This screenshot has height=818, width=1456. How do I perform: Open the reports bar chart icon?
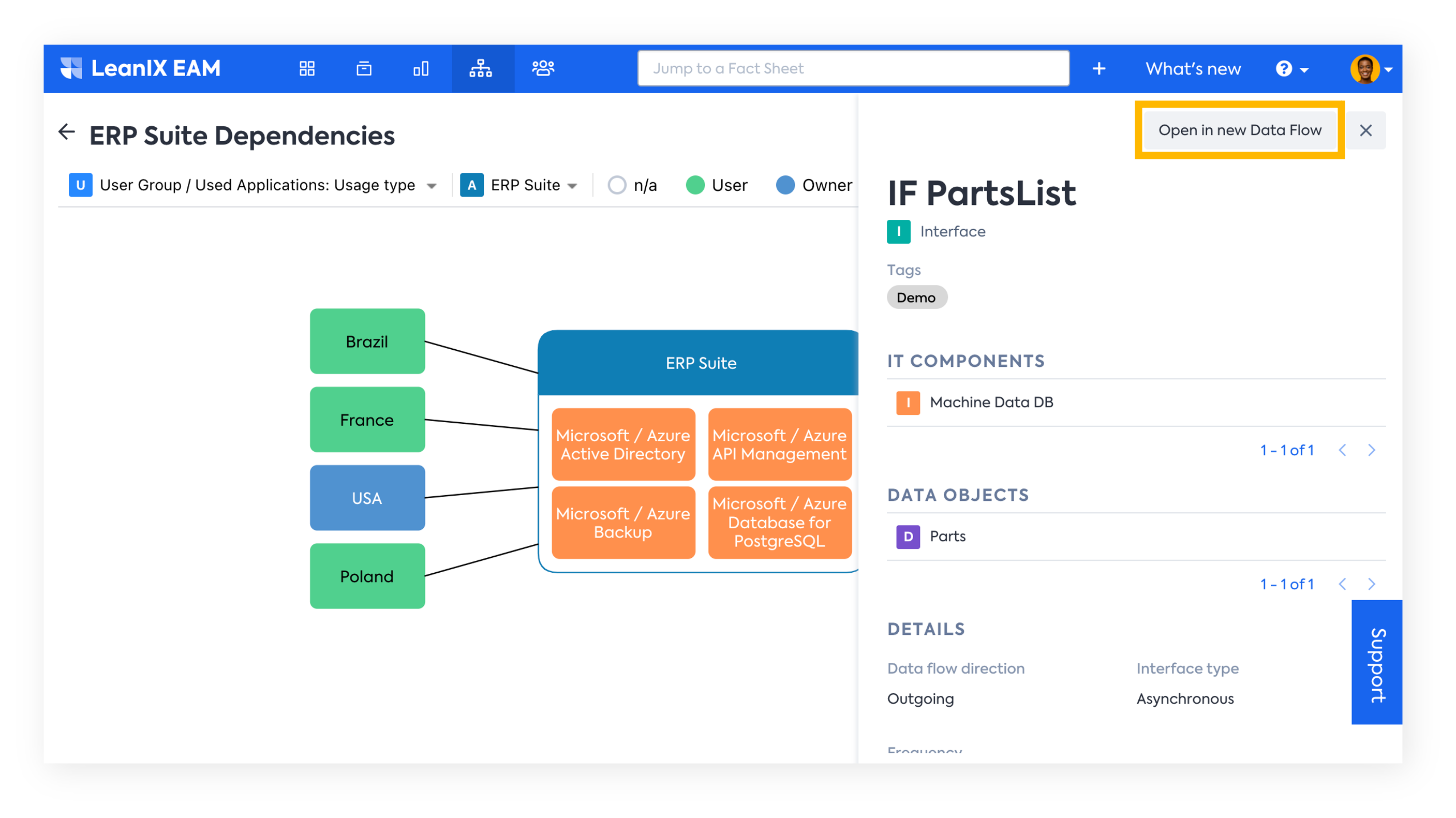click(x=421, y=68)
